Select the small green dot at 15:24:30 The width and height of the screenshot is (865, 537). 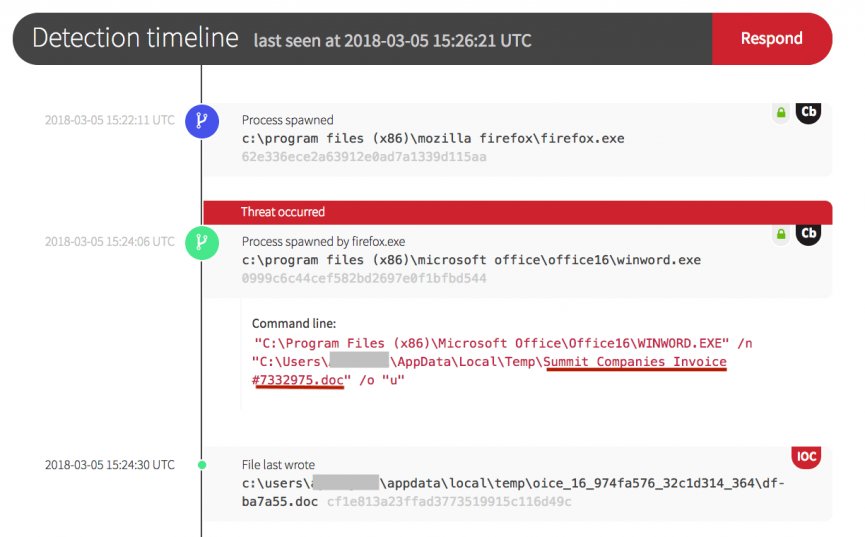tap(202, 465)
